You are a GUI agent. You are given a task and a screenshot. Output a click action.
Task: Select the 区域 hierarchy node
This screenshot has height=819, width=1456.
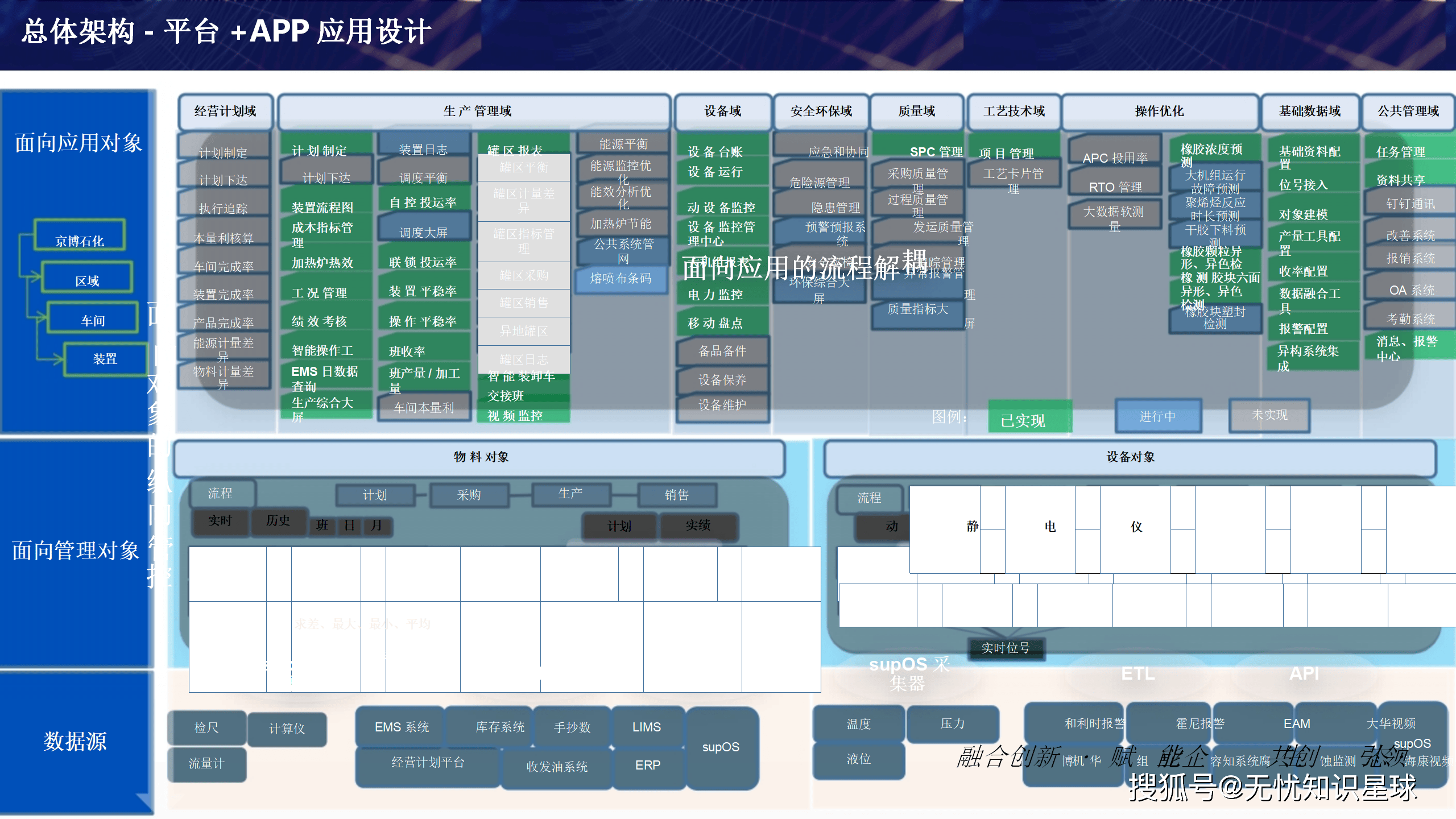[x=87, y=278]
